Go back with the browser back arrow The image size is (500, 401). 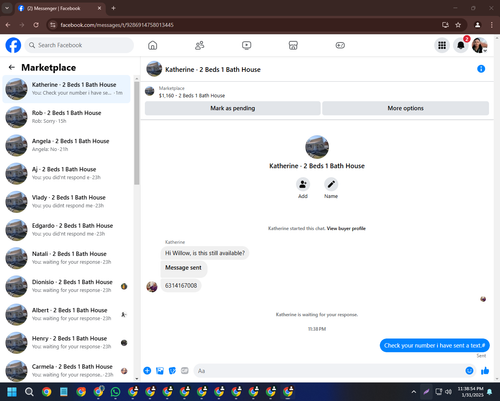(x=8, y=25)
